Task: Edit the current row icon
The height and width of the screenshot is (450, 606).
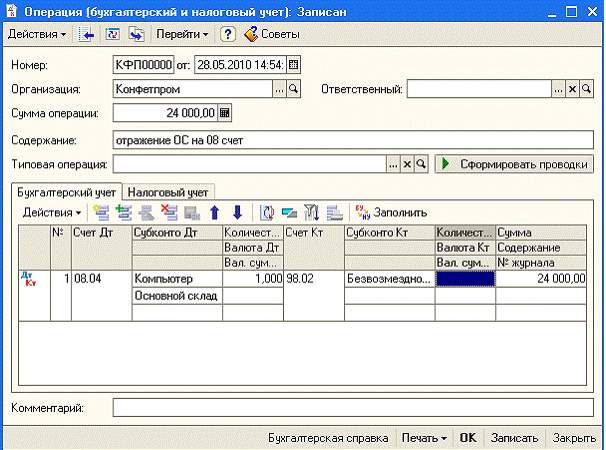Action: [146, 213]
